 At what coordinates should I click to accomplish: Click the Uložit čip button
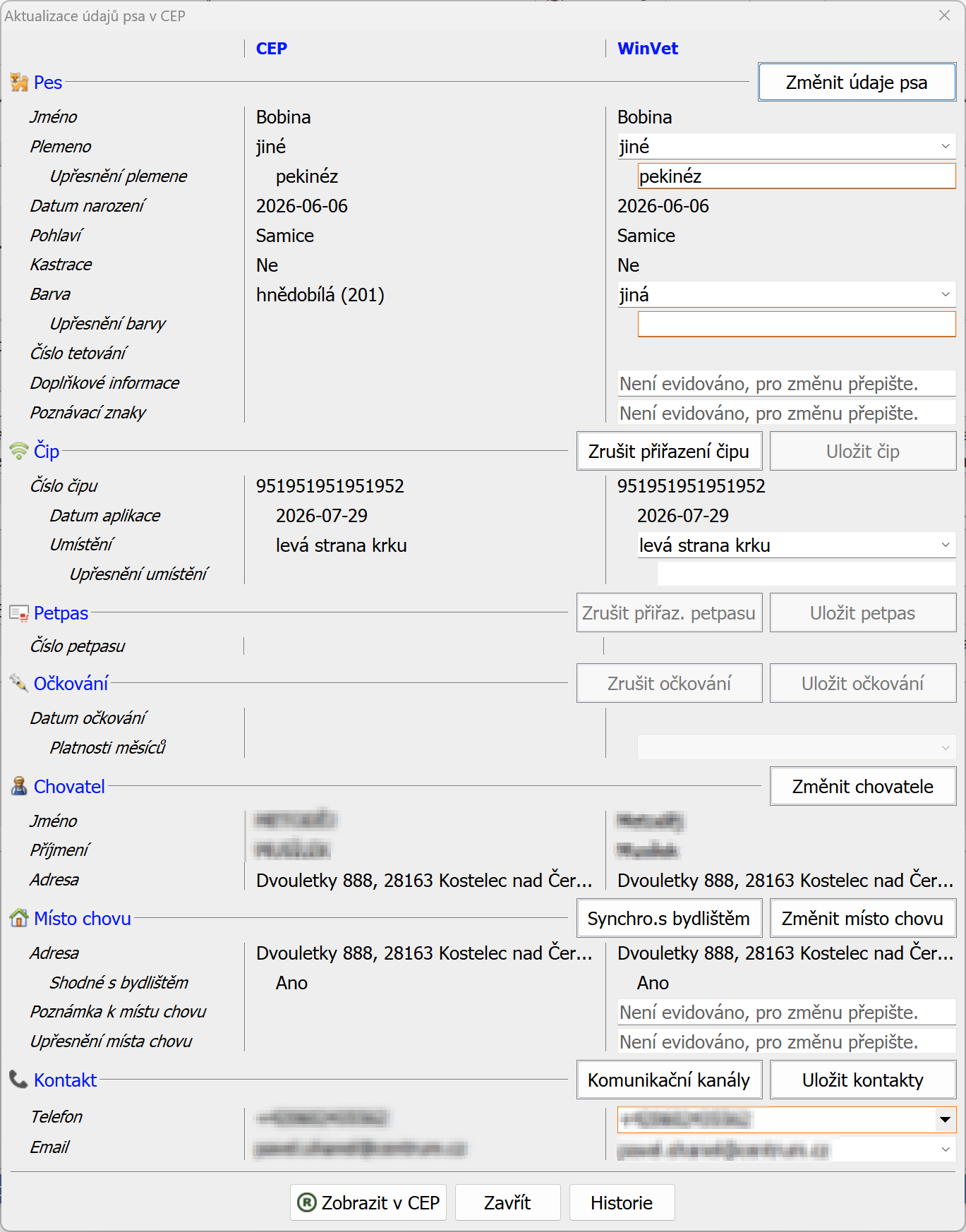click(x=863, y=452)
